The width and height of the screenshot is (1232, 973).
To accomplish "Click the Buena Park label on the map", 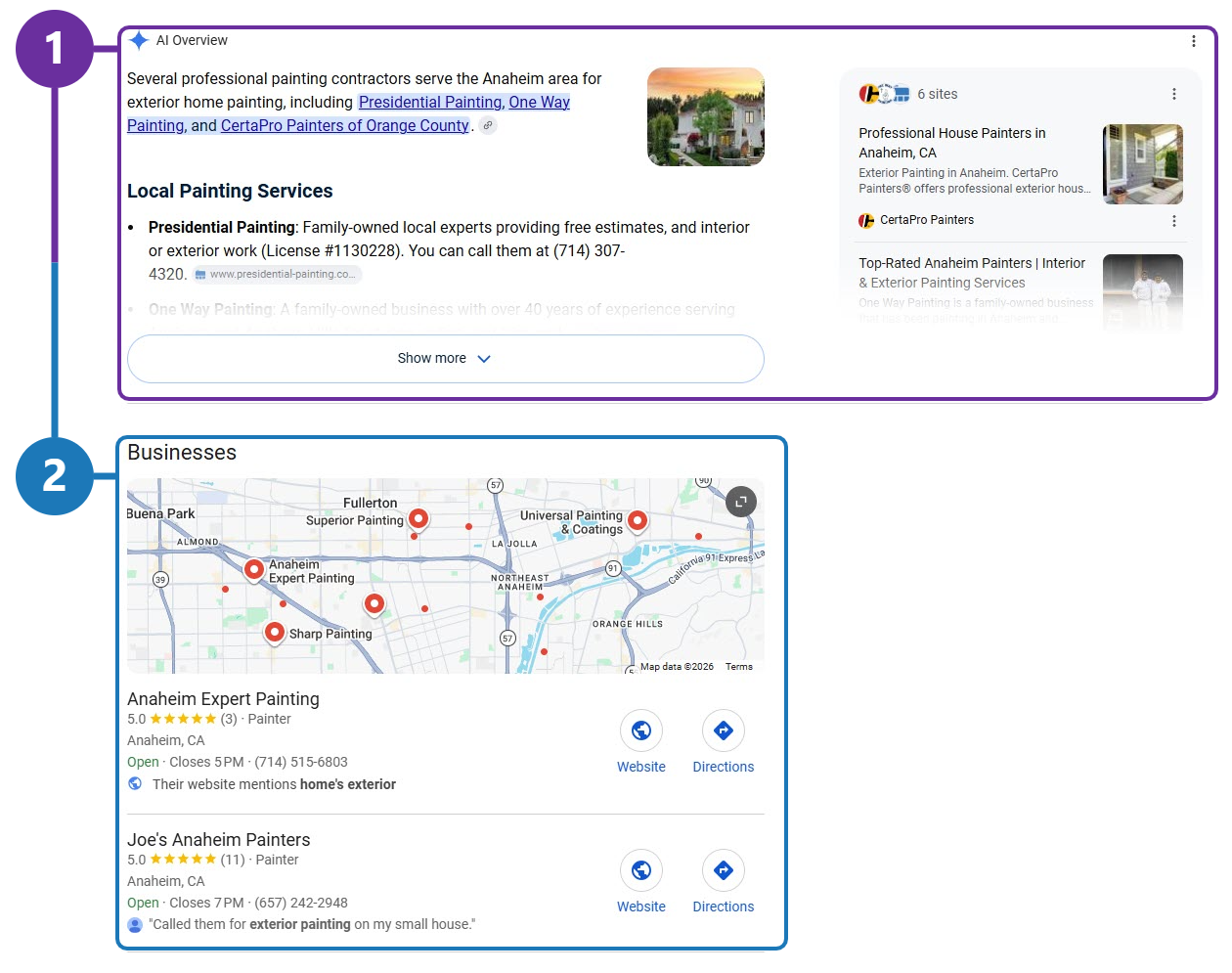I will (x=161, y=513).
